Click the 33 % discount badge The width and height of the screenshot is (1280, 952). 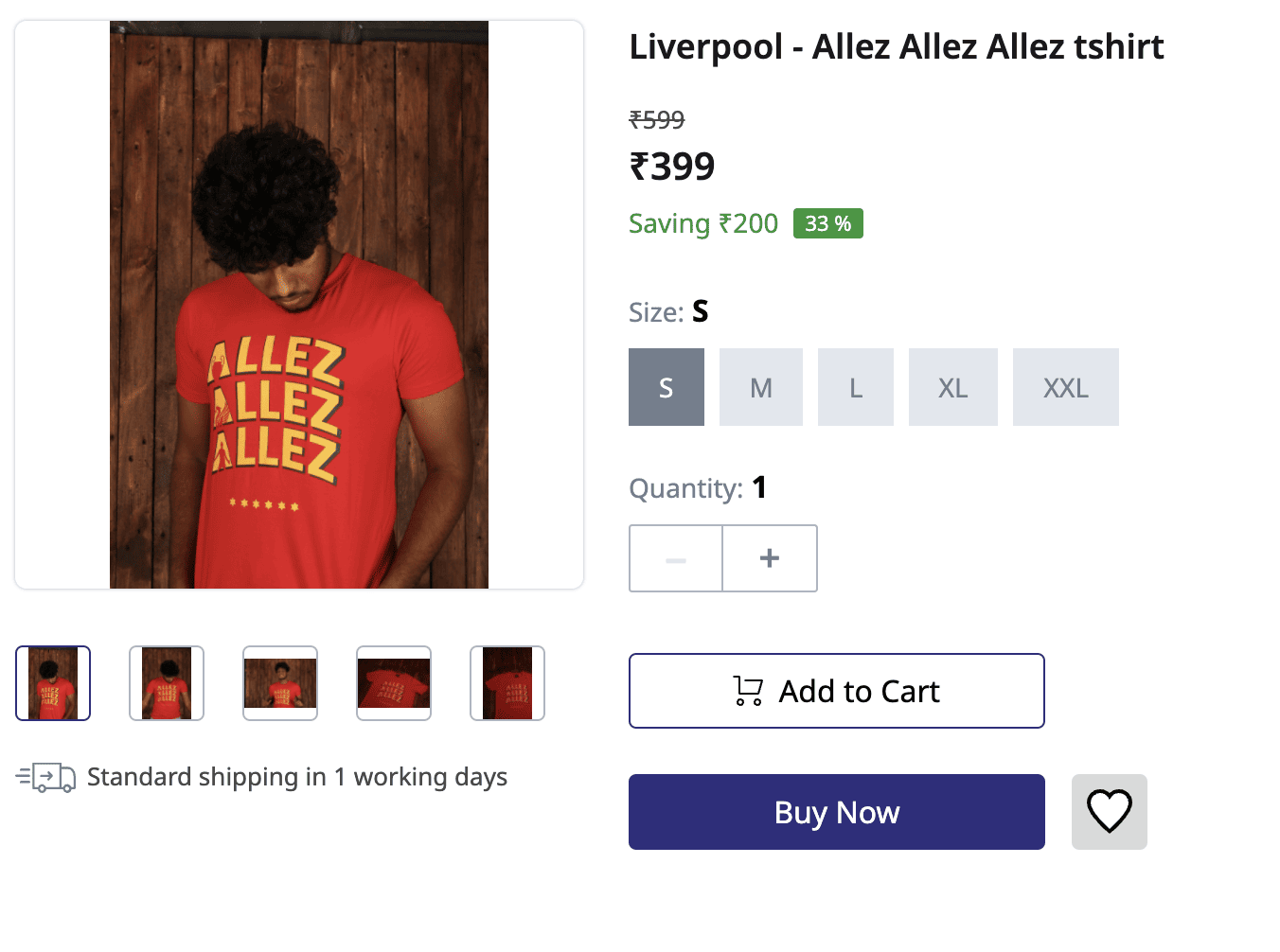tap(828, 223)
